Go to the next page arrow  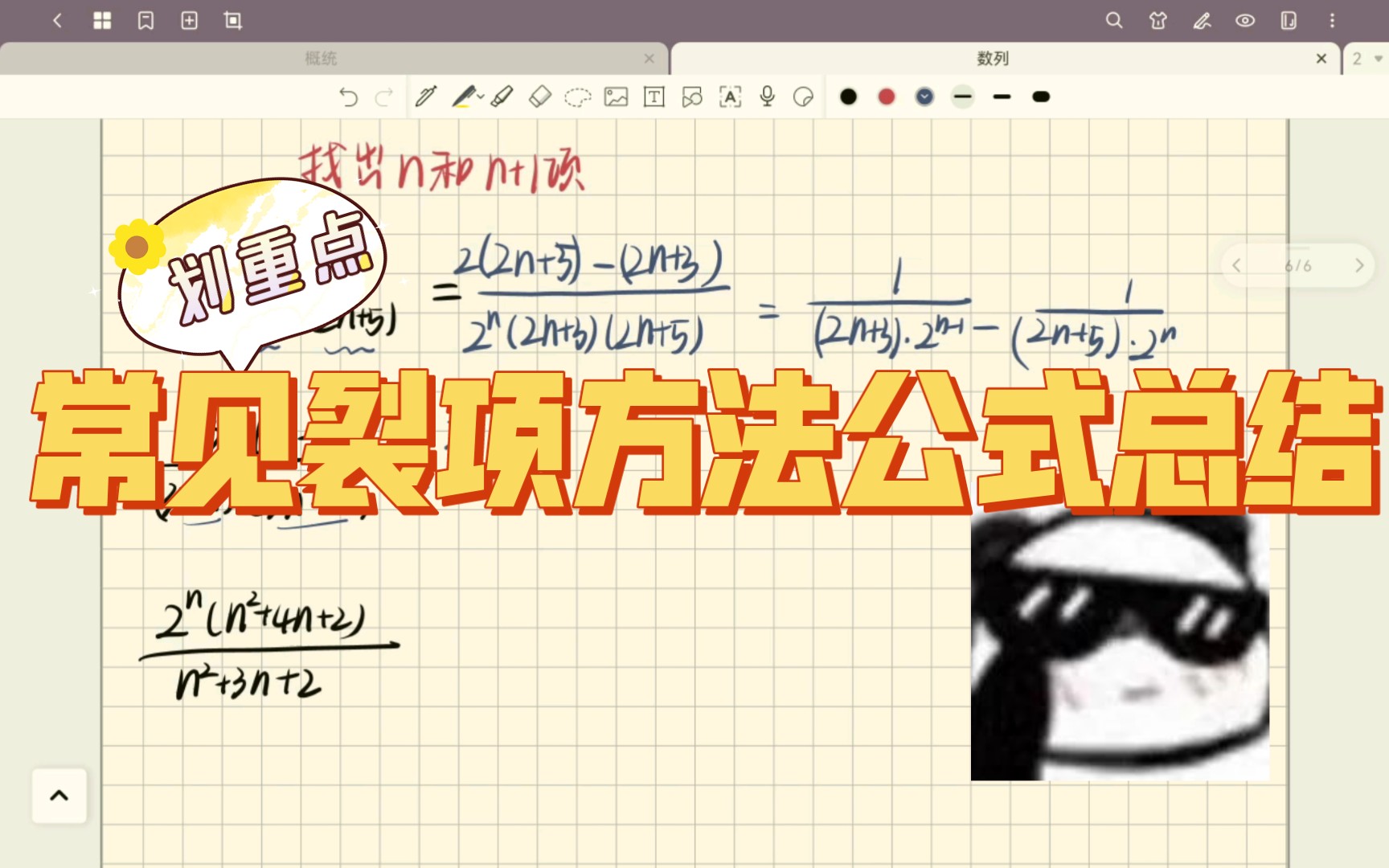point(1359,265)
